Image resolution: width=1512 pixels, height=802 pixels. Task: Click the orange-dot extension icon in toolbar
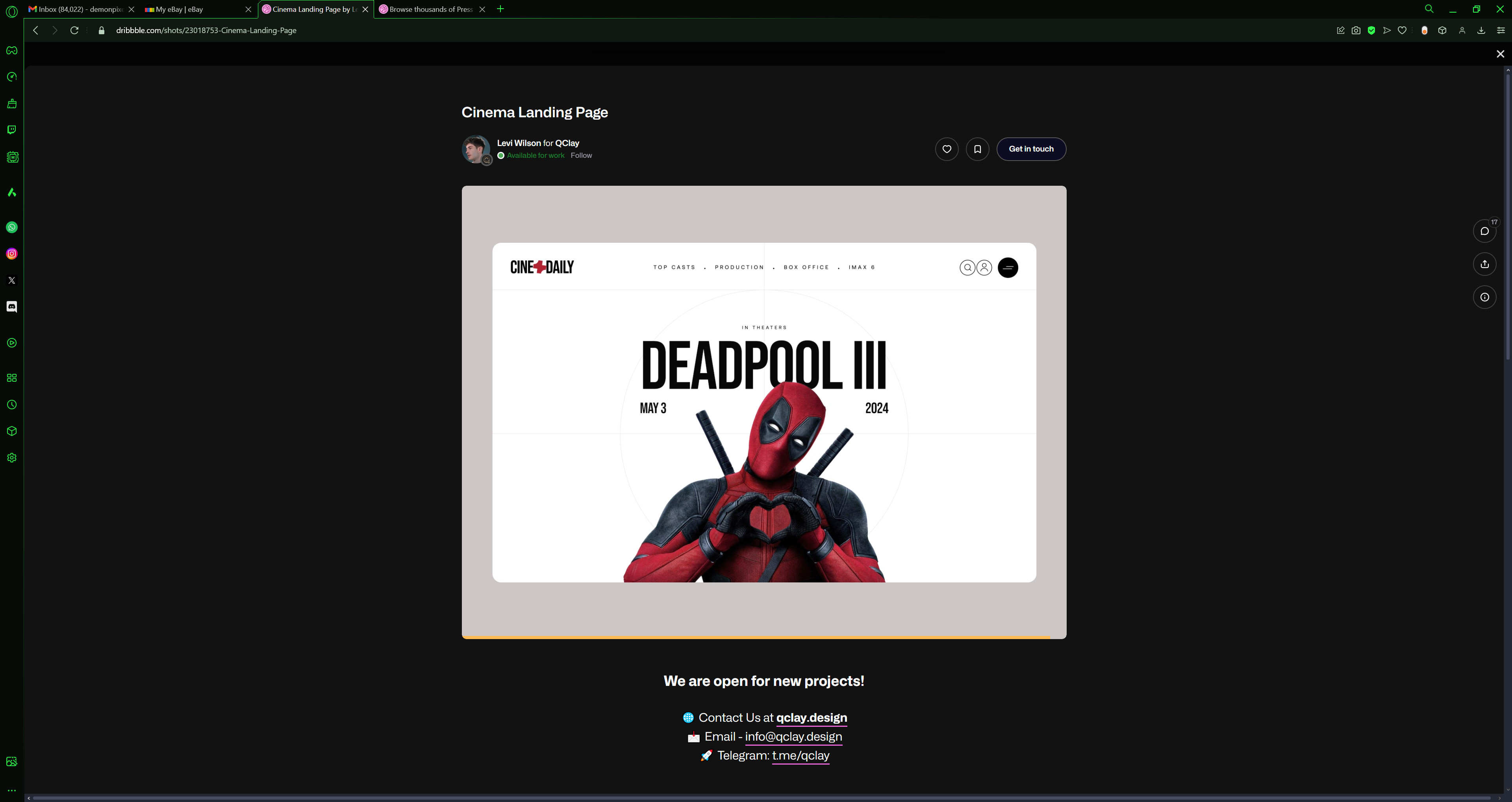tap(1425, 31)
